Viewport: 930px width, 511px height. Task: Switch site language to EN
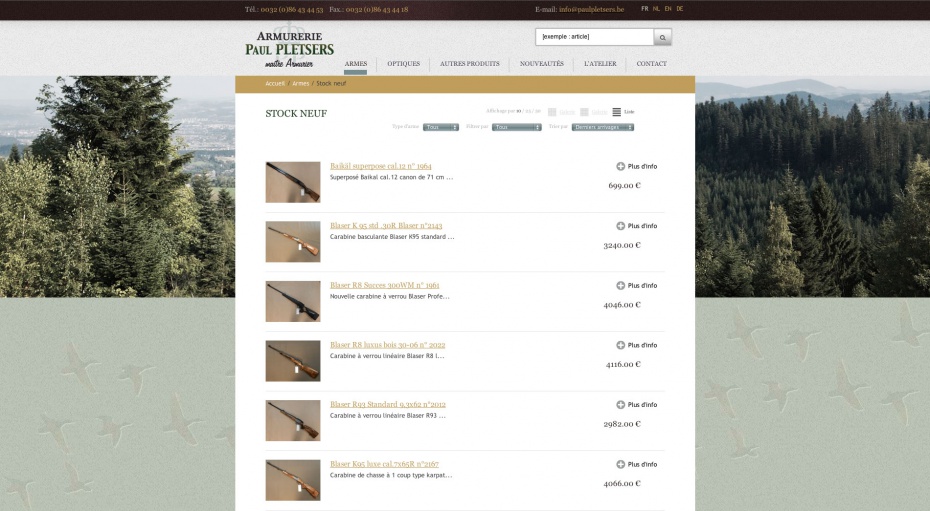click(668, 9)
